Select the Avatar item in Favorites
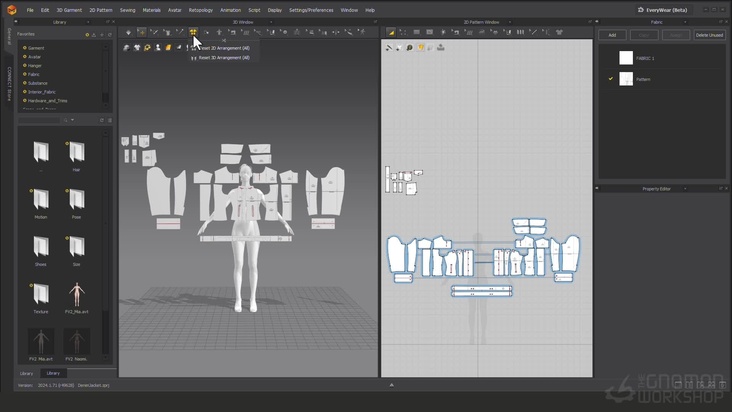732x412 pixels. point(35,57)
